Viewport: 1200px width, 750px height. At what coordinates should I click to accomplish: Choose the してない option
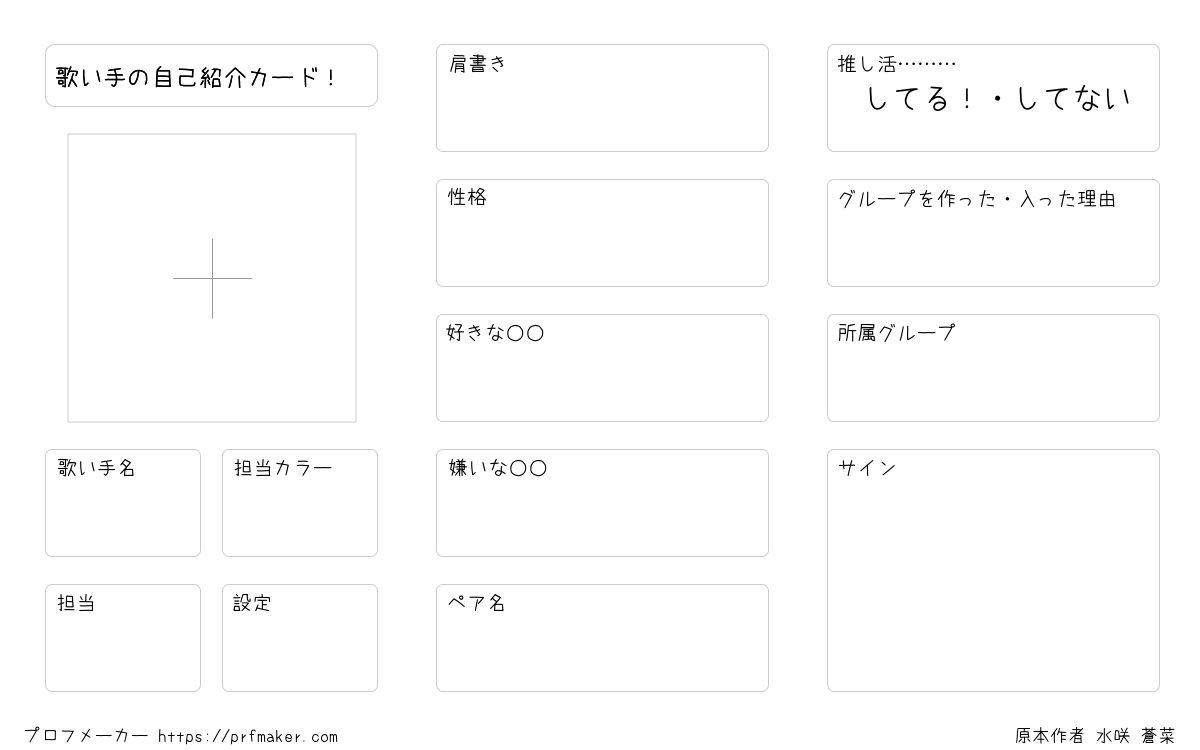1073,99
